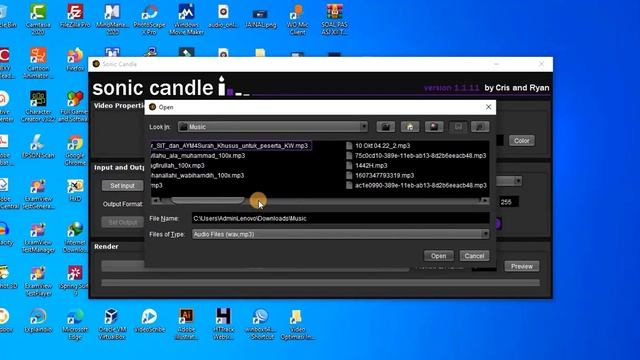Close the Open file dialog

[x=488, y=107]
